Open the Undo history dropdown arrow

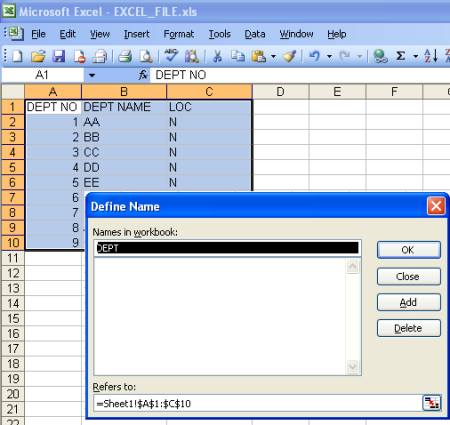tap(329, 56)
